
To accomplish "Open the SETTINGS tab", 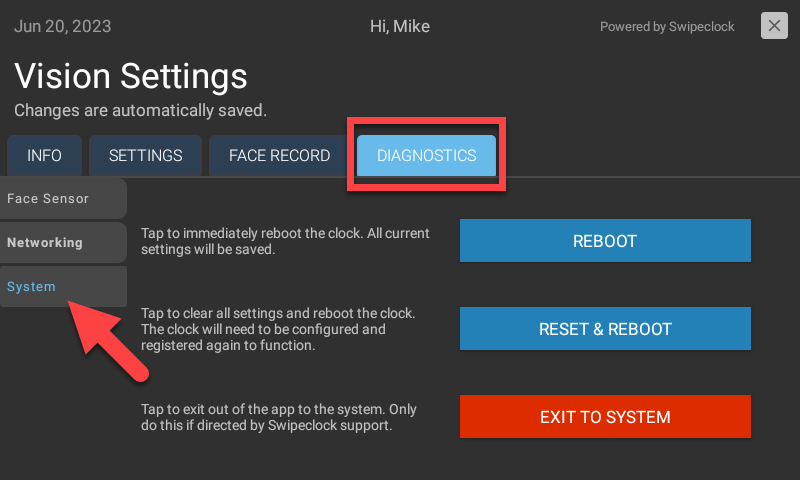I will (x=145, y=156).
